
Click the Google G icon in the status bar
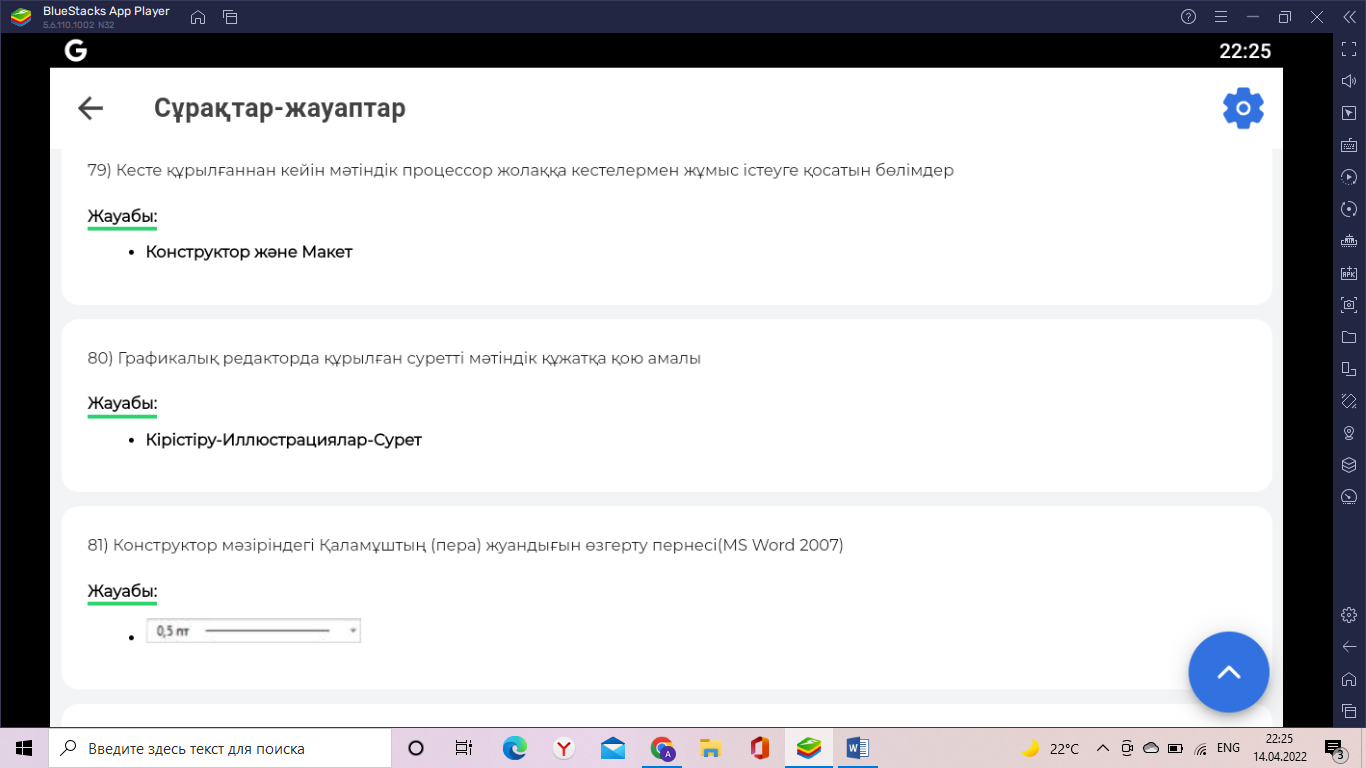point(76,50)
